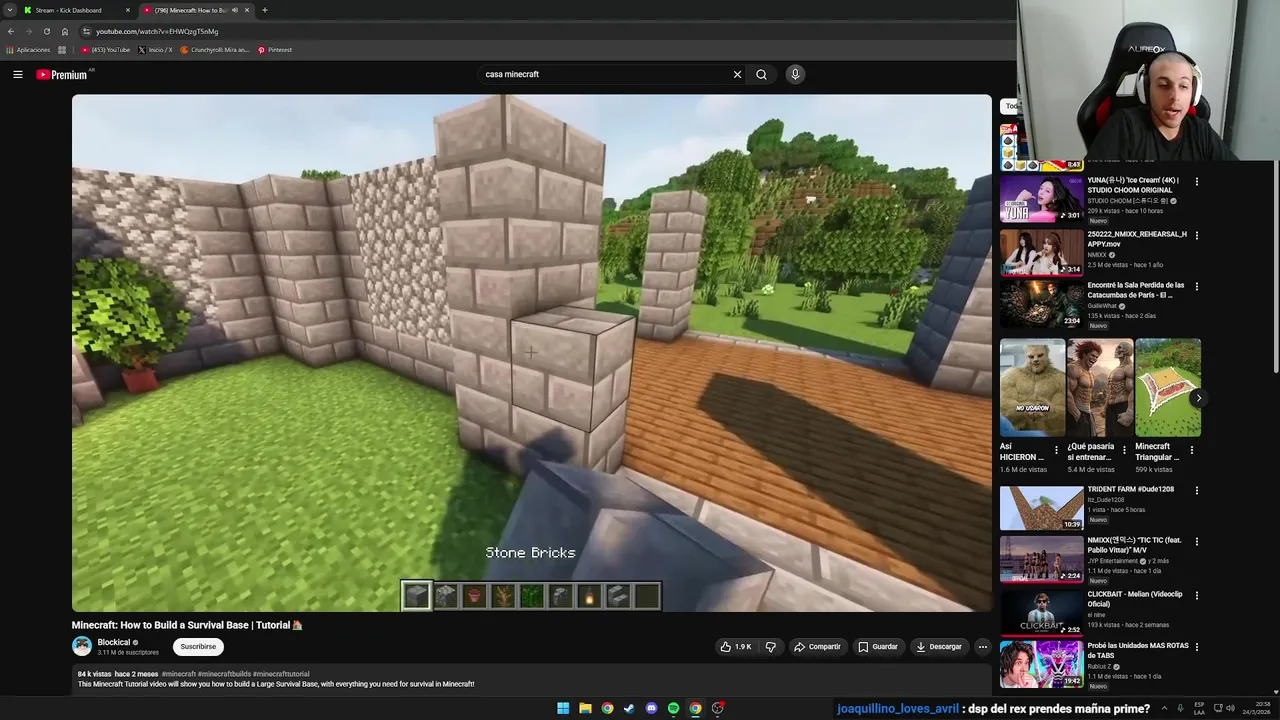
Task: Open Aplicaciones bookmark
Action: click(29, 50)
